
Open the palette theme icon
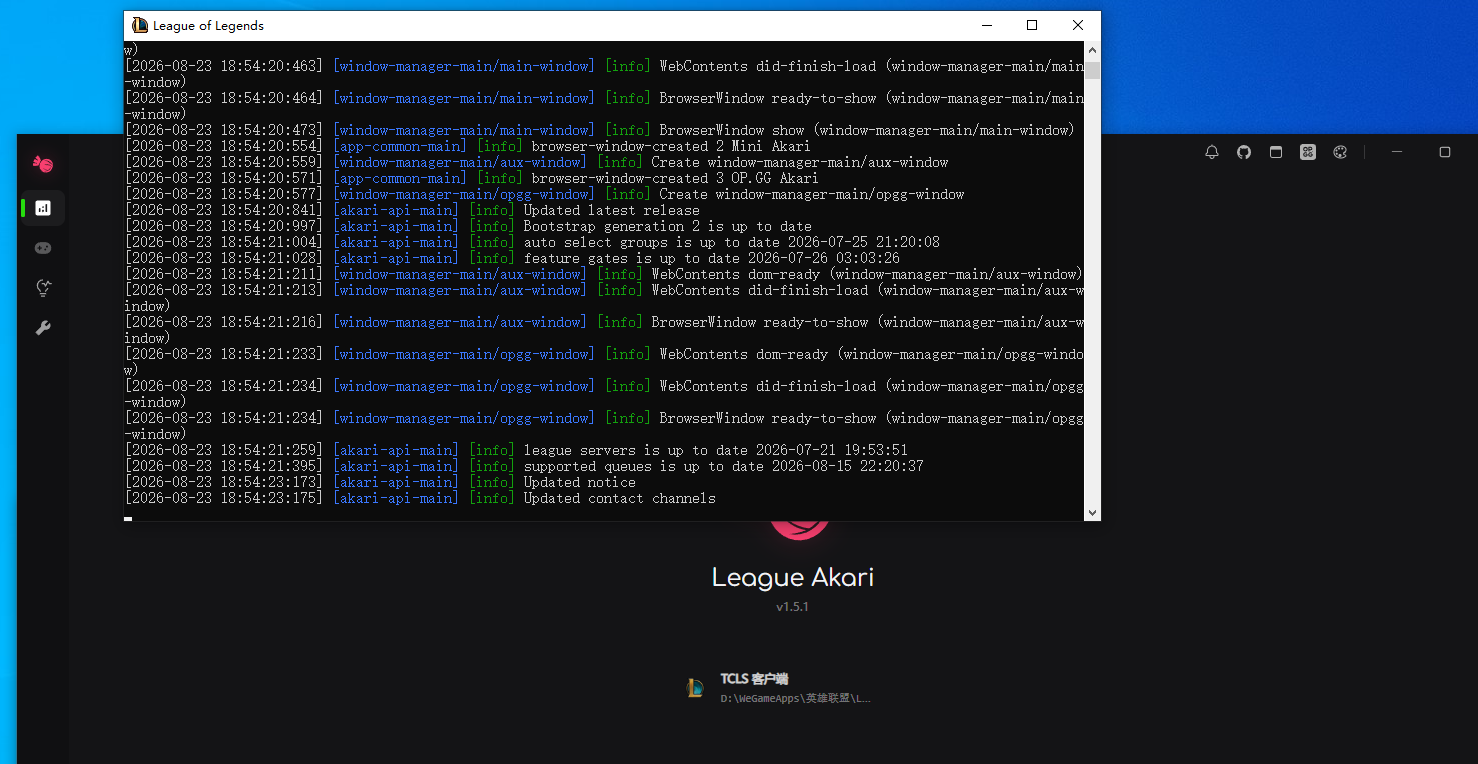(1341, 152)
